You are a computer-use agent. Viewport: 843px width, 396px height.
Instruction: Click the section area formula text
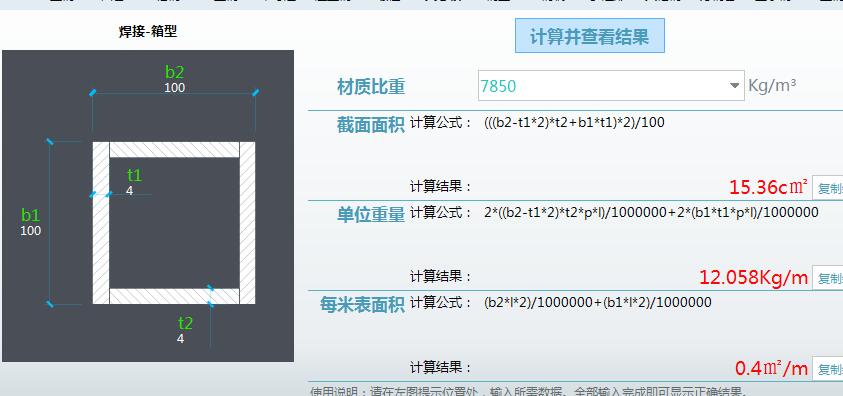[574, 123]
